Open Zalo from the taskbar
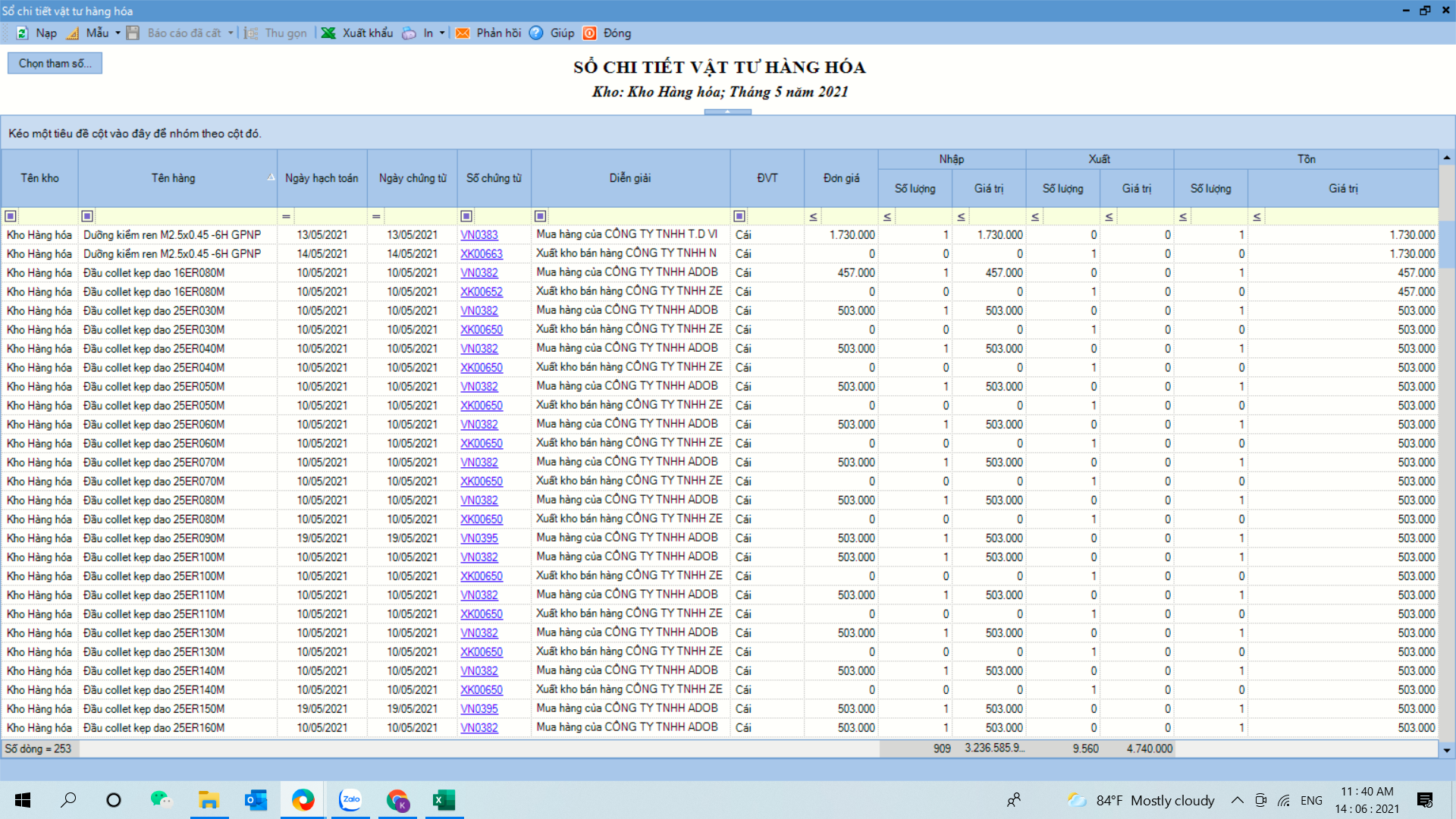Viewport: 1456px width, 819px height. point(350,800)
